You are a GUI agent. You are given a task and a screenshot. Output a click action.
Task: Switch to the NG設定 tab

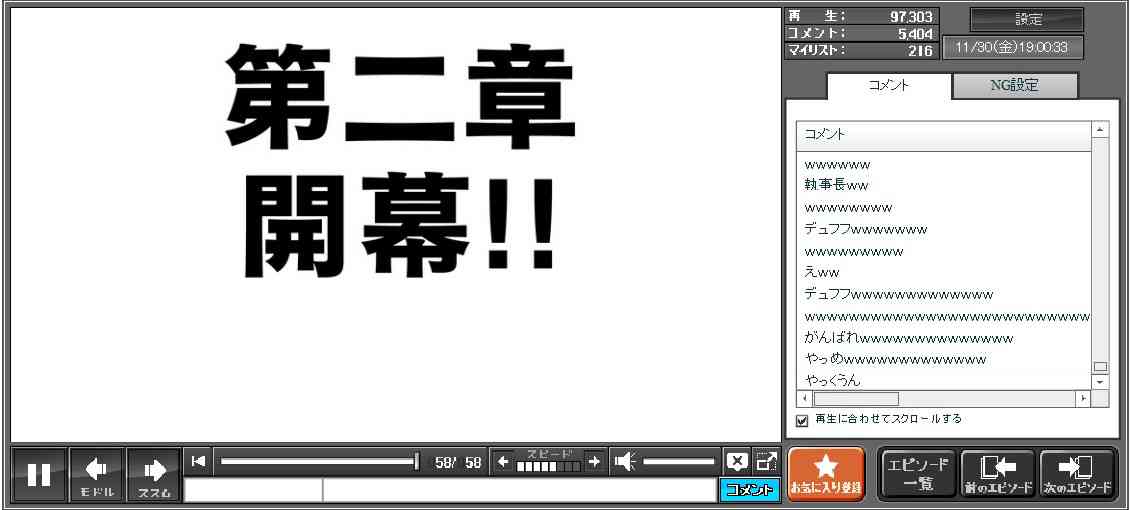click(1014, 86)
